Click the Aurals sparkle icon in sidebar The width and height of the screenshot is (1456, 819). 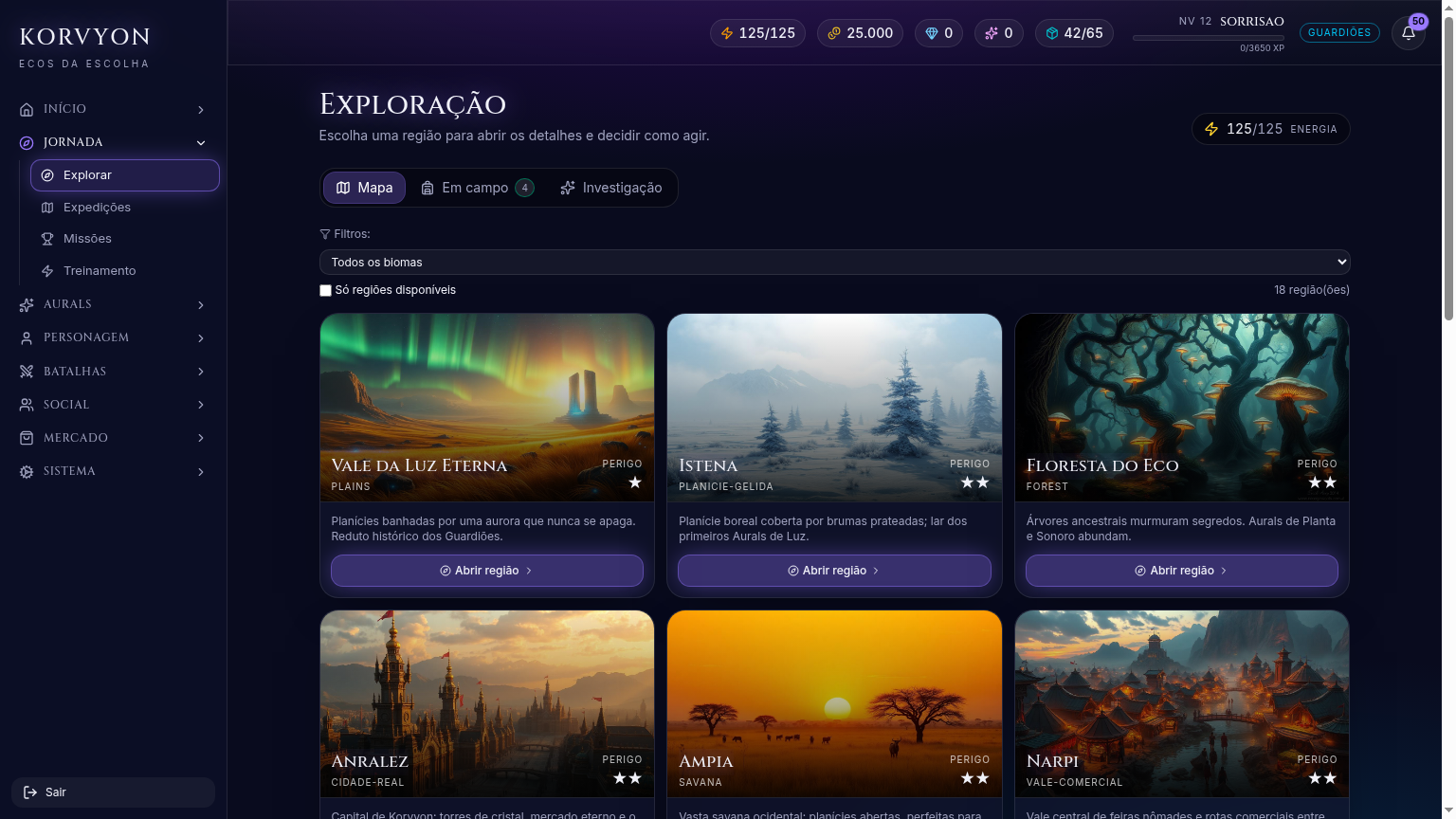[x=27, y=305]
